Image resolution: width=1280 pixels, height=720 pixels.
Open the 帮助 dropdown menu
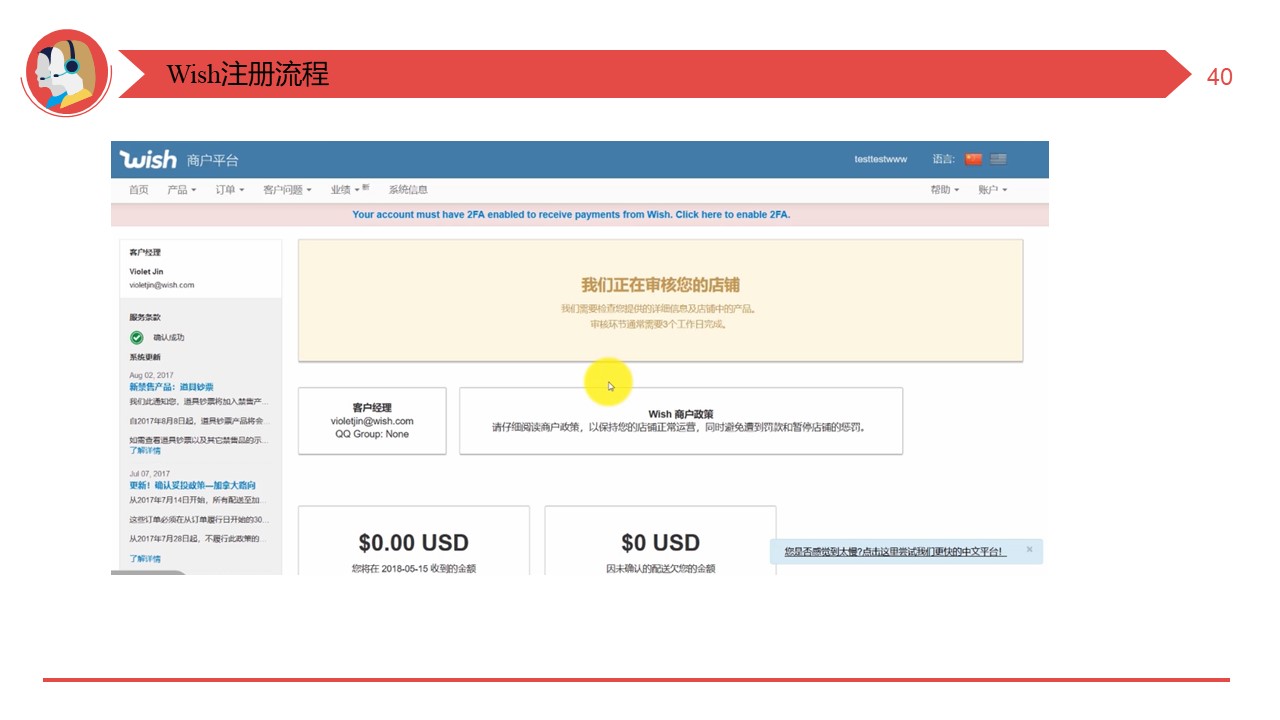[944, 190]
